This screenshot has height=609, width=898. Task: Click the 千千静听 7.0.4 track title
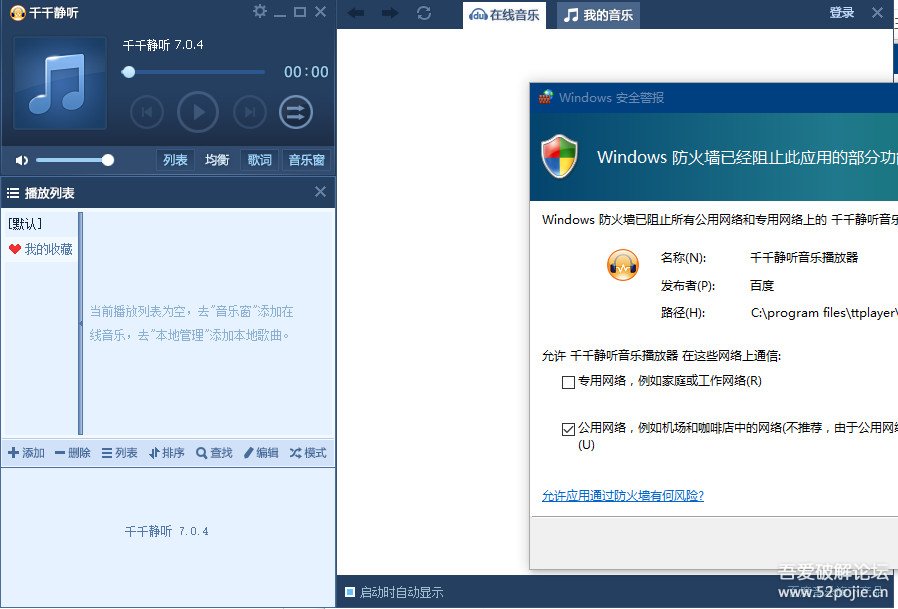pos(163,45)
